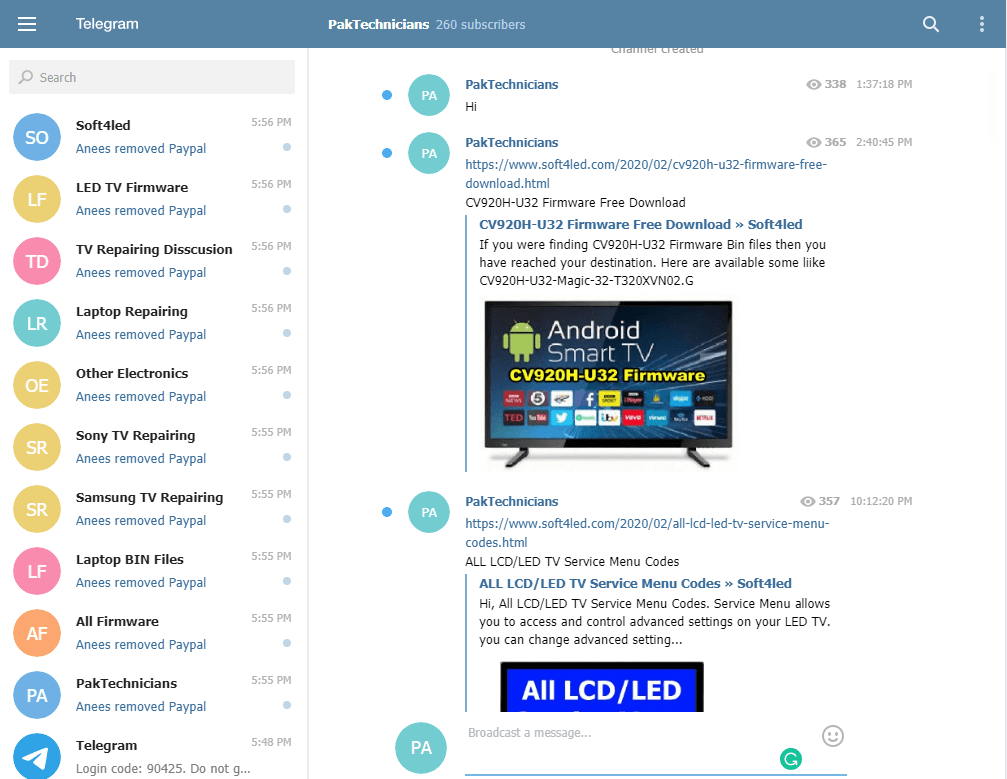The height and width of the screenshot is (779, 1007).
Task: Open the Laptop Repairing chat
Action: 153,323
